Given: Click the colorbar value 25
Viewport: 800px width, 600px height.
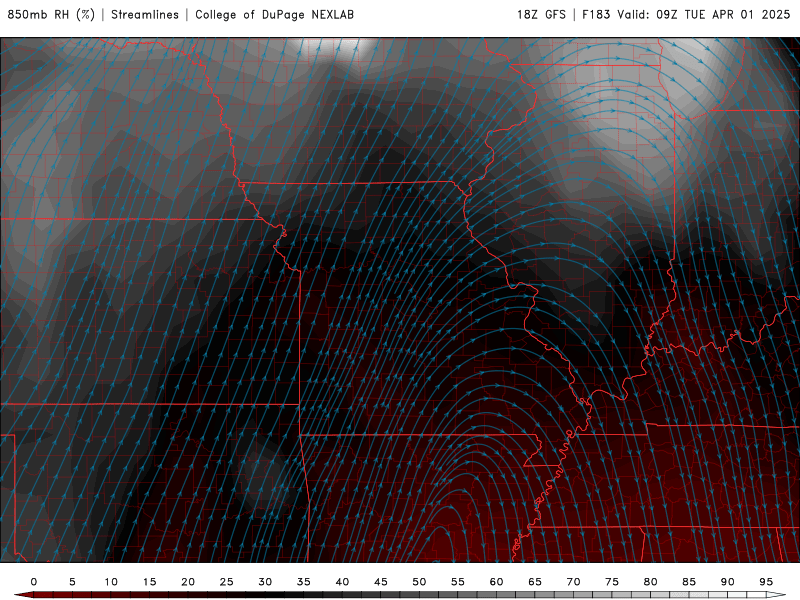Looking at the screenshot, I should [227, 582].
